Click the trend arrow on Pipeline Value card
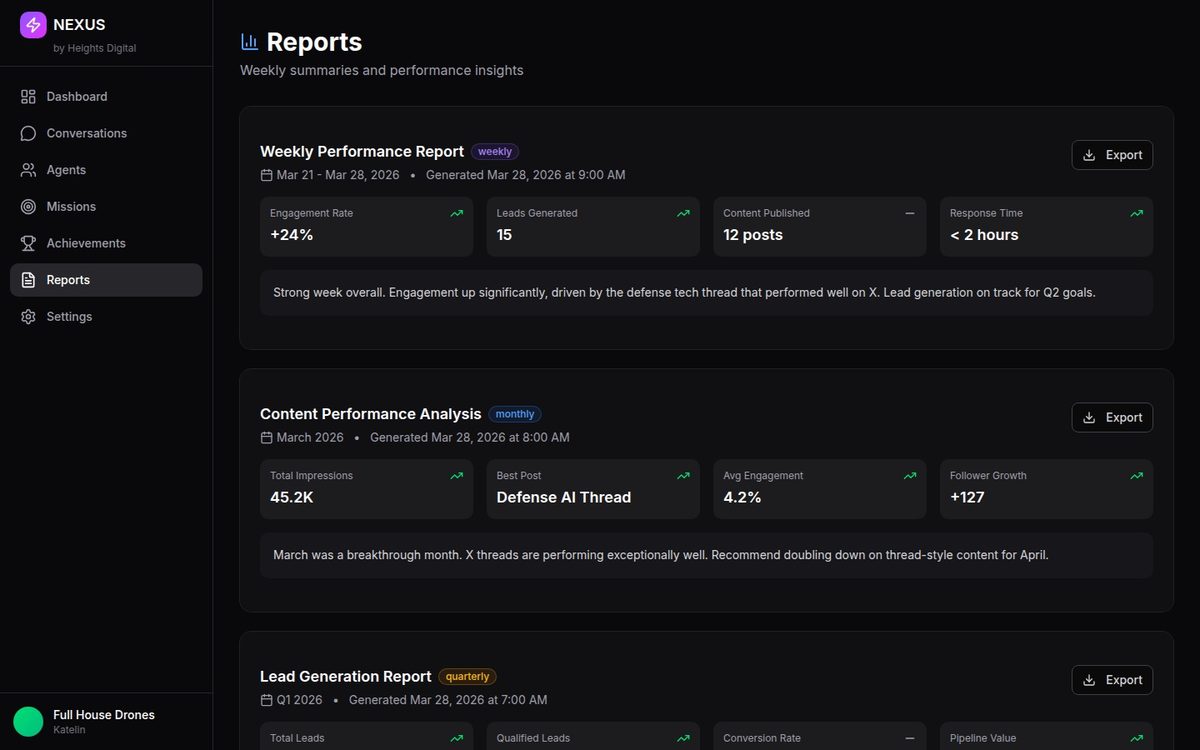This screenshot has width=1200, height=750. 1136,738
